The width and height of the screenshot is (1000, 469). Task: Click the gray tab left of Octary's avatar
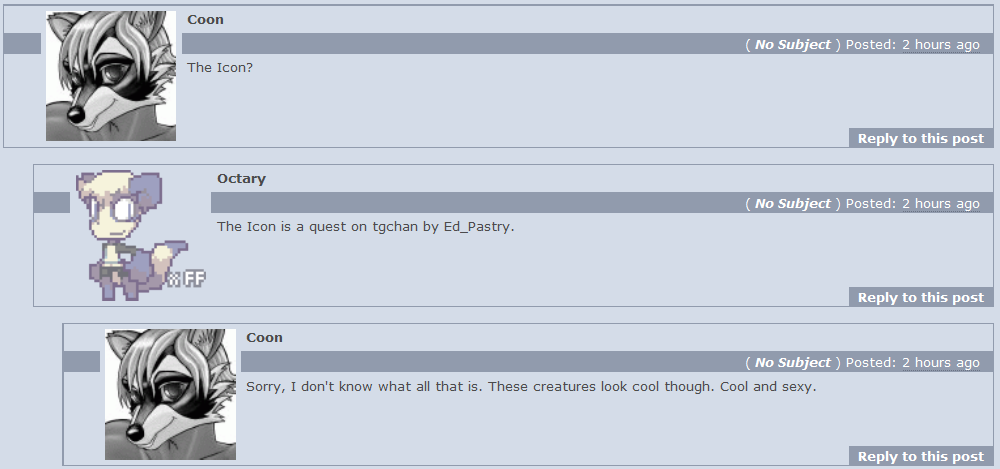coord(51,203)
